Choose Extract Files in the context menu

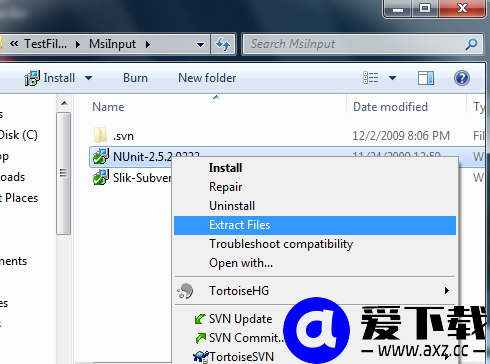pos(315,225)
